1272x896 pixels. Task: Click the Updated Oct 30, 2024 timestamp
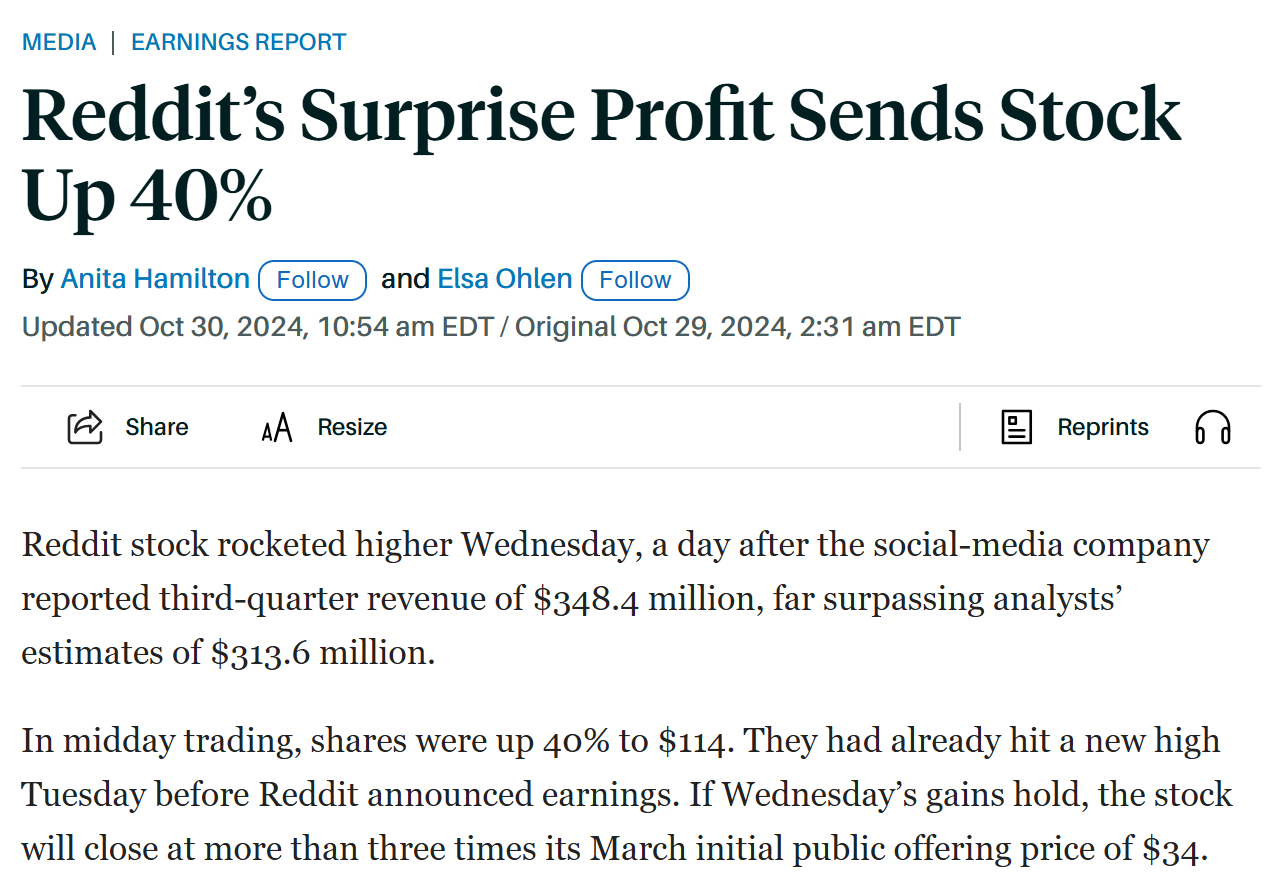click(x=257, y=327)
